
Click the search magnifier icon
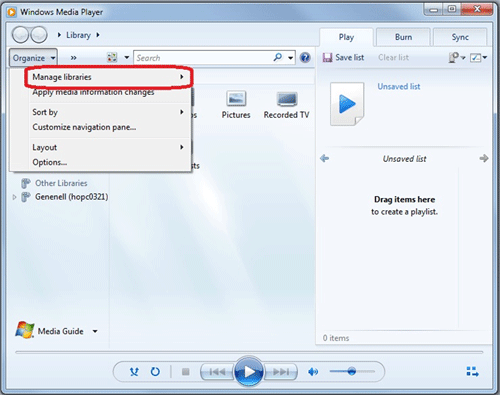click(277, 57)
